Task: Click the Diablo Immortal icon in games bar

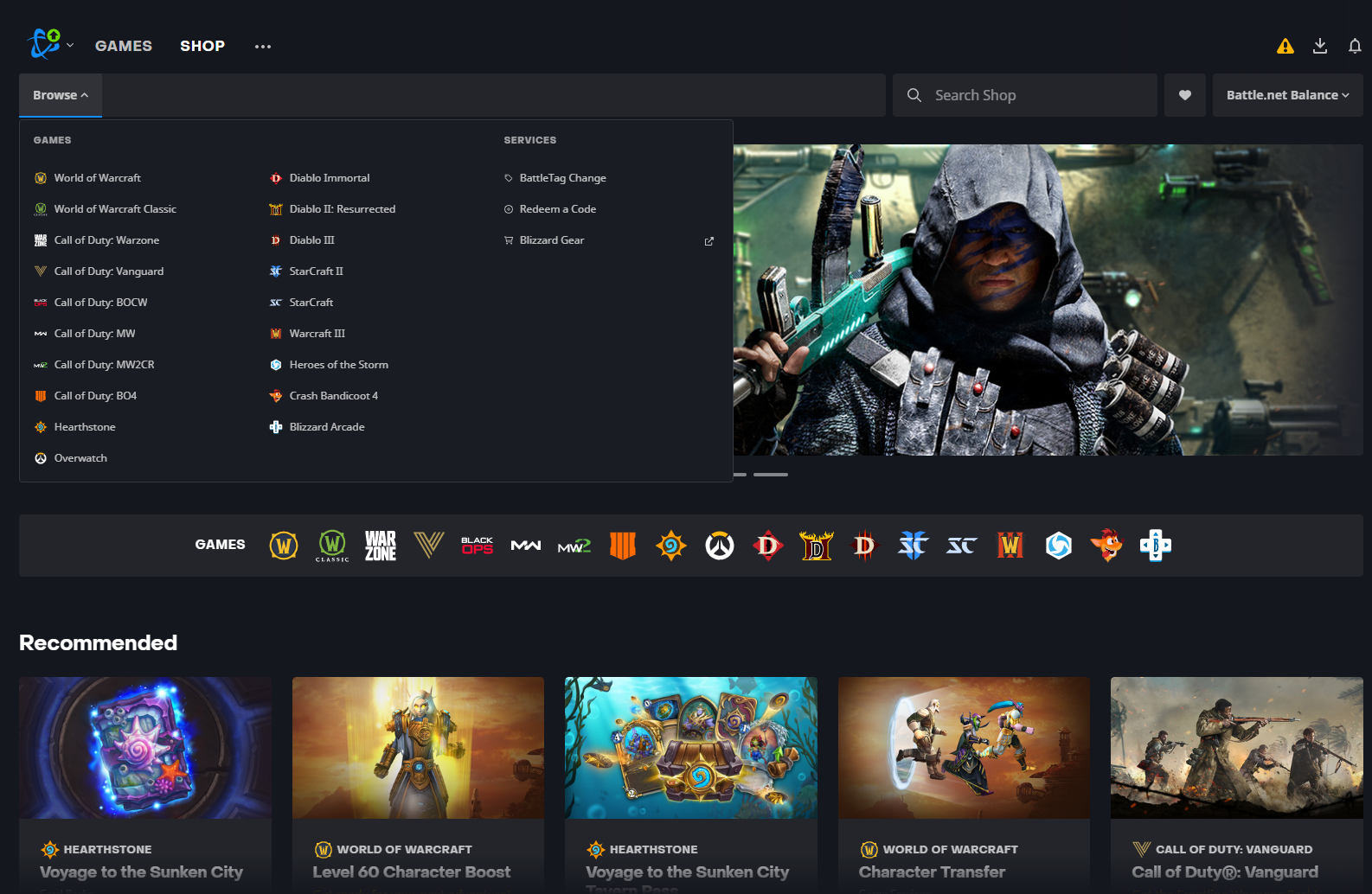Action: [x=768, y=546]
